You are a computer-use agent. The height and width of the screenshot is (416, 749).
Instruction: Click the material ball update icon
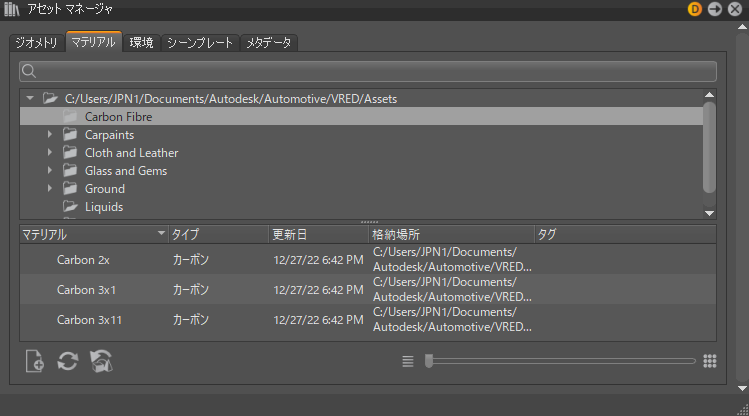[x=101, y=361]
